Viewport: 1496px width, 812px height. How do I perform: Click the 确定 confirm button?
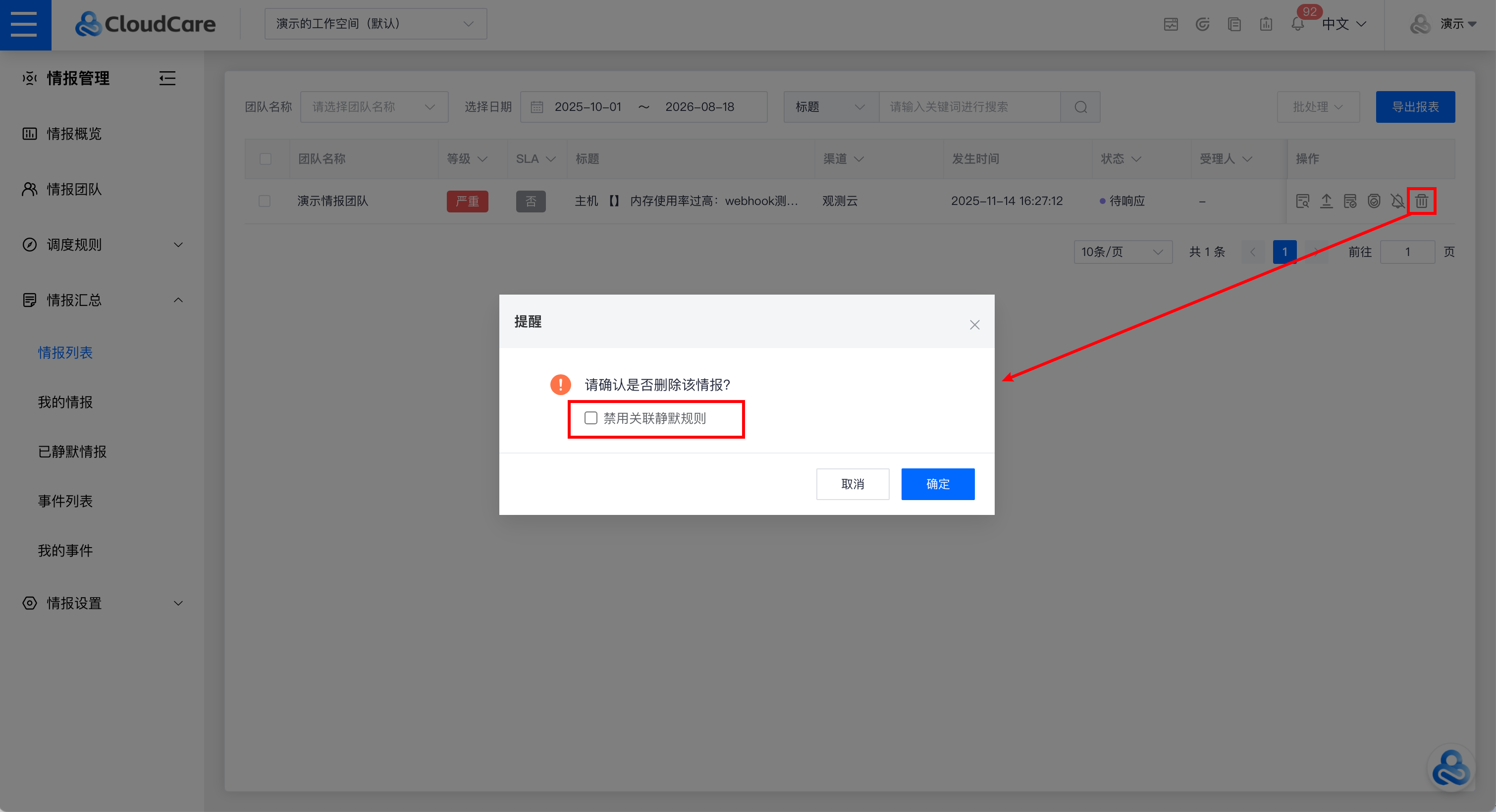click(x=937, y=485)
